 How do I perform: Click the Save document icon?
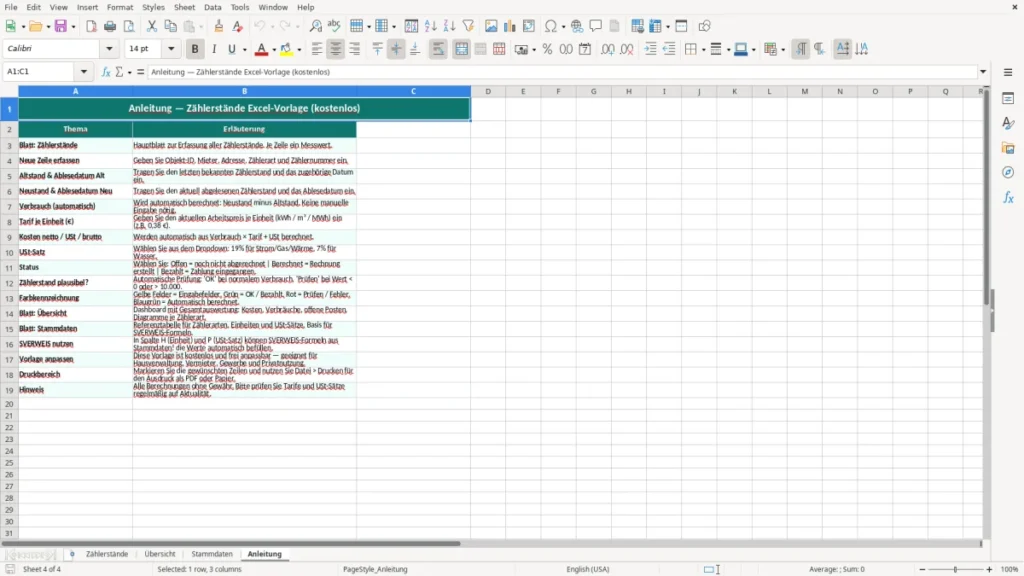click(61, 26)
